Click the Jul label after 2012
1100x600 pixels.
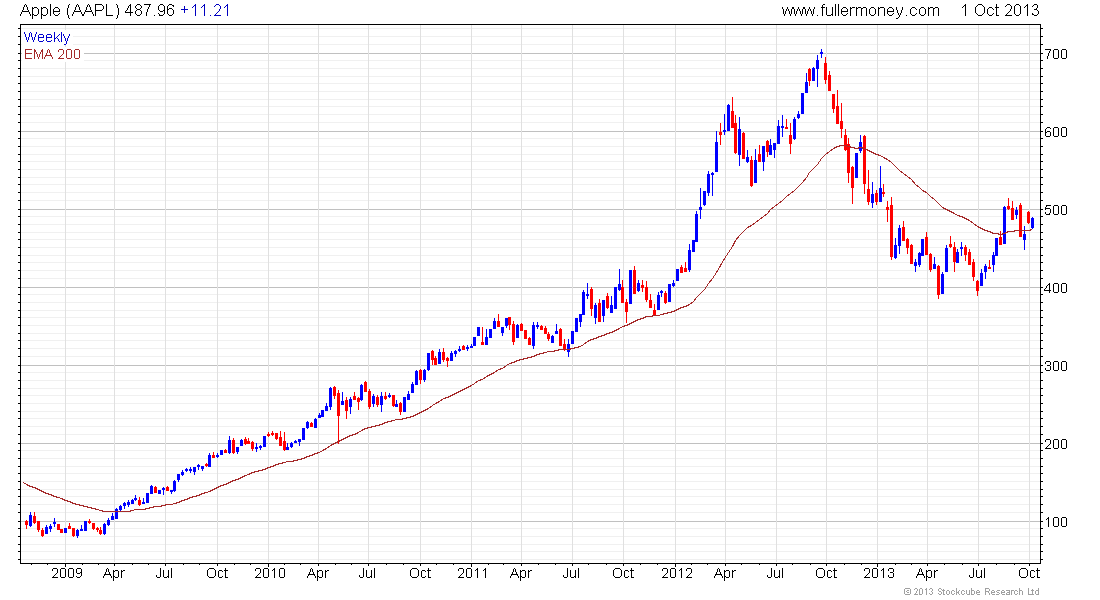775,573
